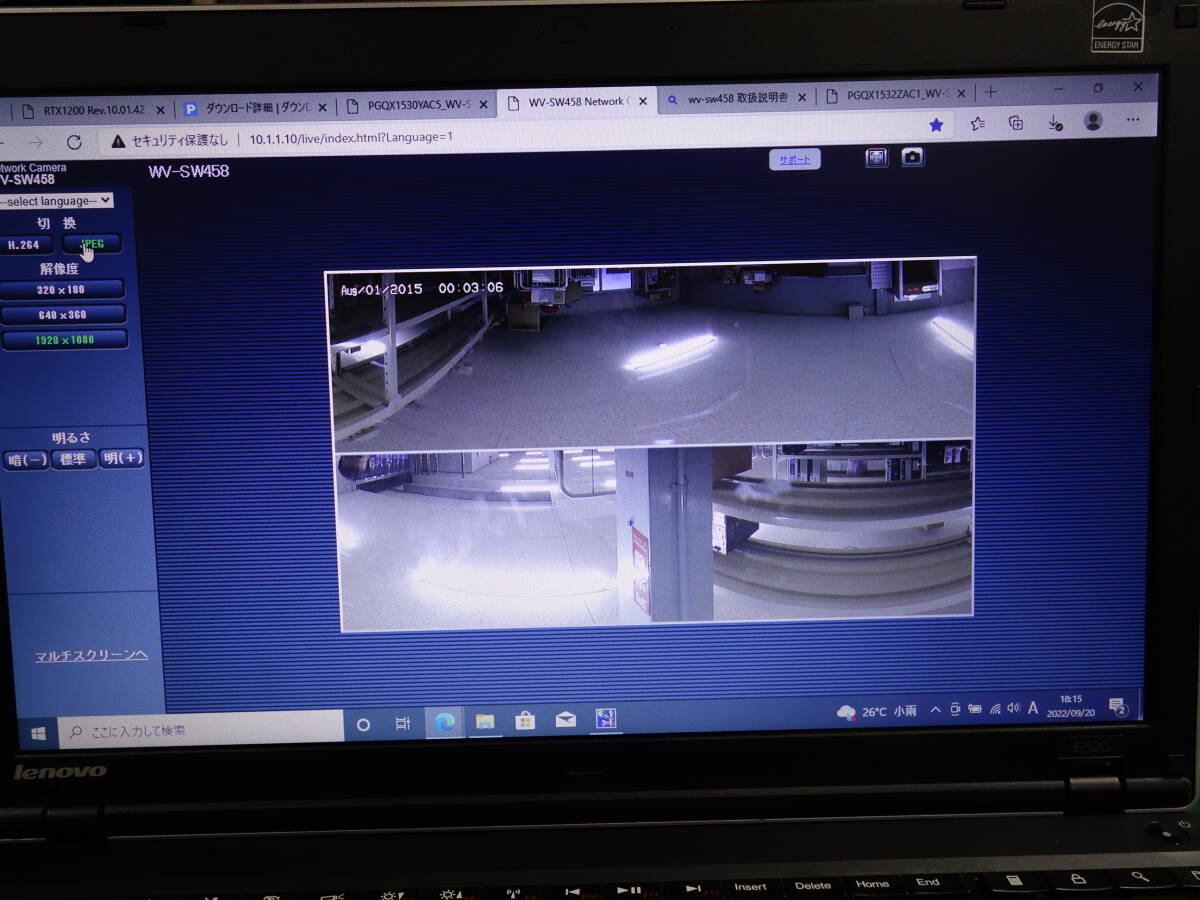The height and width of the screenshot is (900, 1200).
Task: Open the browser collections icon
Action: pyautogui.click(x=1016, y=123)
